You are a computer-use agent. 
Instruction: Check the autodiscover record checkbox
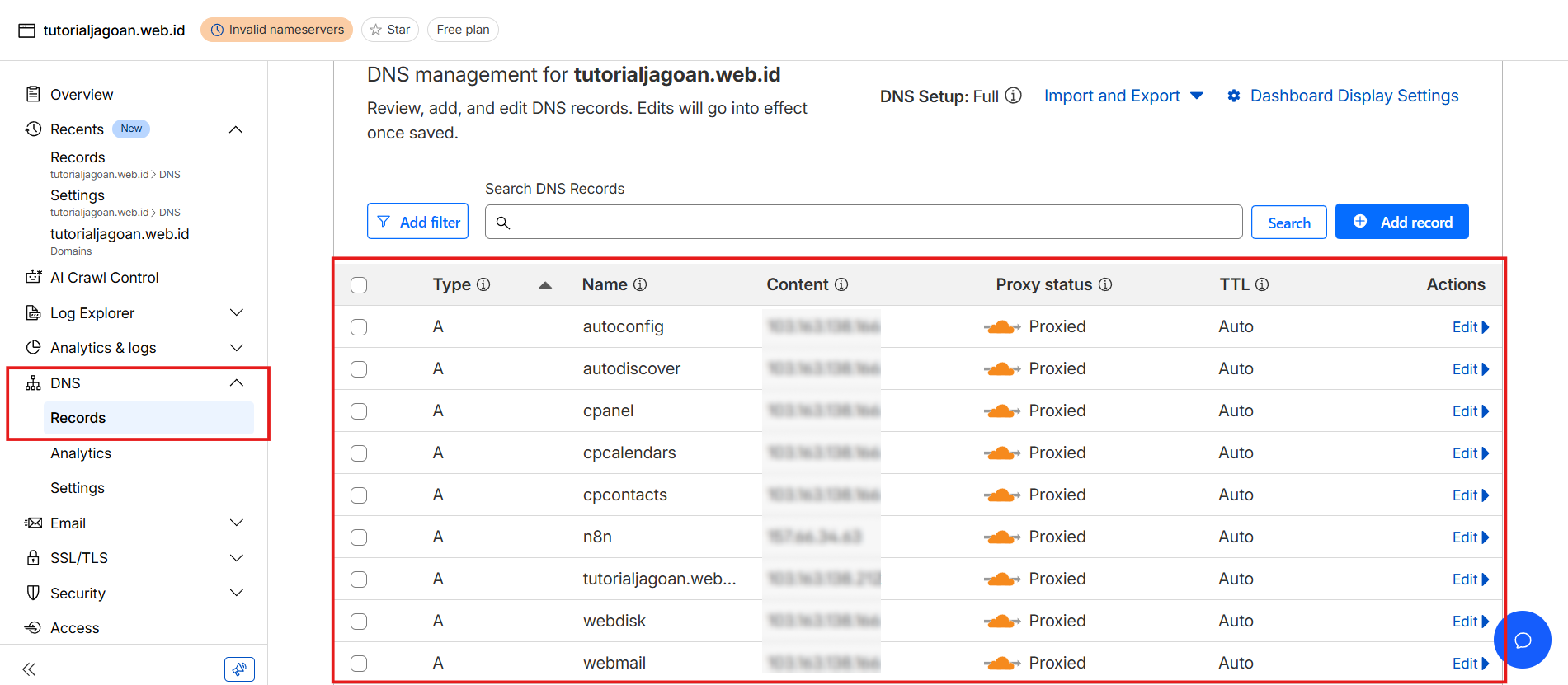[359, 369]
